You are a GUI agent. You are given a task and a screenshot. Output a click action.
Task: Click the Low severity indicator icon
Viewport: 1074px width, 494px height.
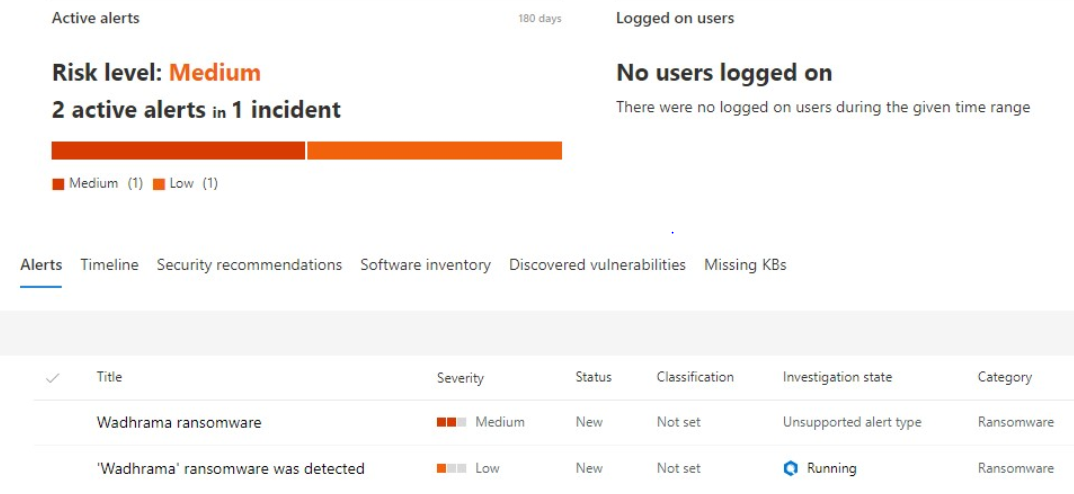tap(451, 468)
